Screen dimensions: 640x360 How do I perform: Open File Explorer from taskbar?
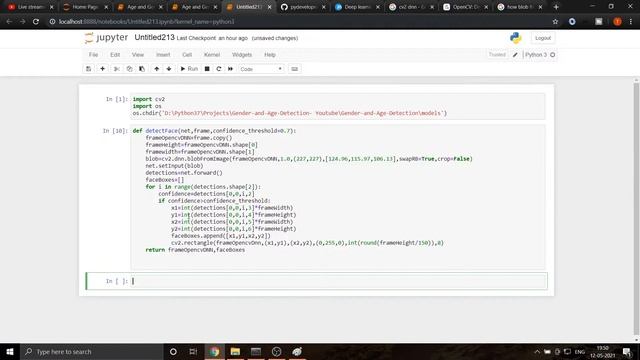pos(235,351)
